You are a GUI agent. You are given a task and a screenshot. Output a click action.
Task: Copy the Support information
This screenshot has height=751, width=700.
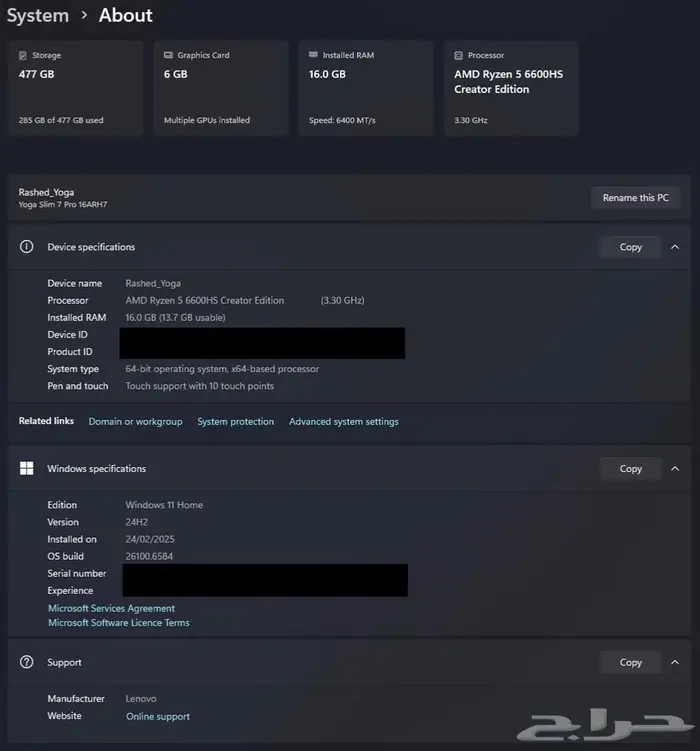[630, 662]
